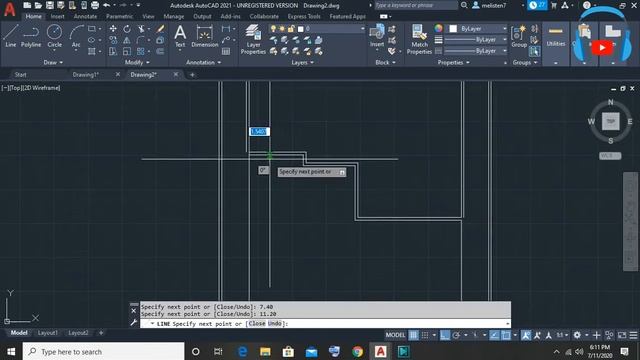640x360 pixels.
Task: Switch to the Parametric ribbon tab
Action: click(119, 16)
